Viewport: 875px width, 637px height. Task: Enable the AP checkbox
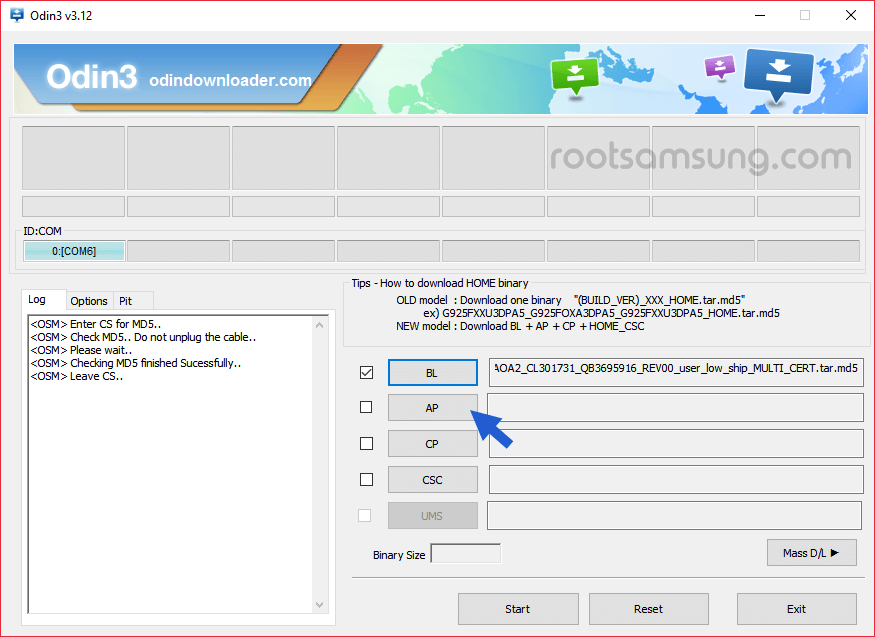[366, 407]
